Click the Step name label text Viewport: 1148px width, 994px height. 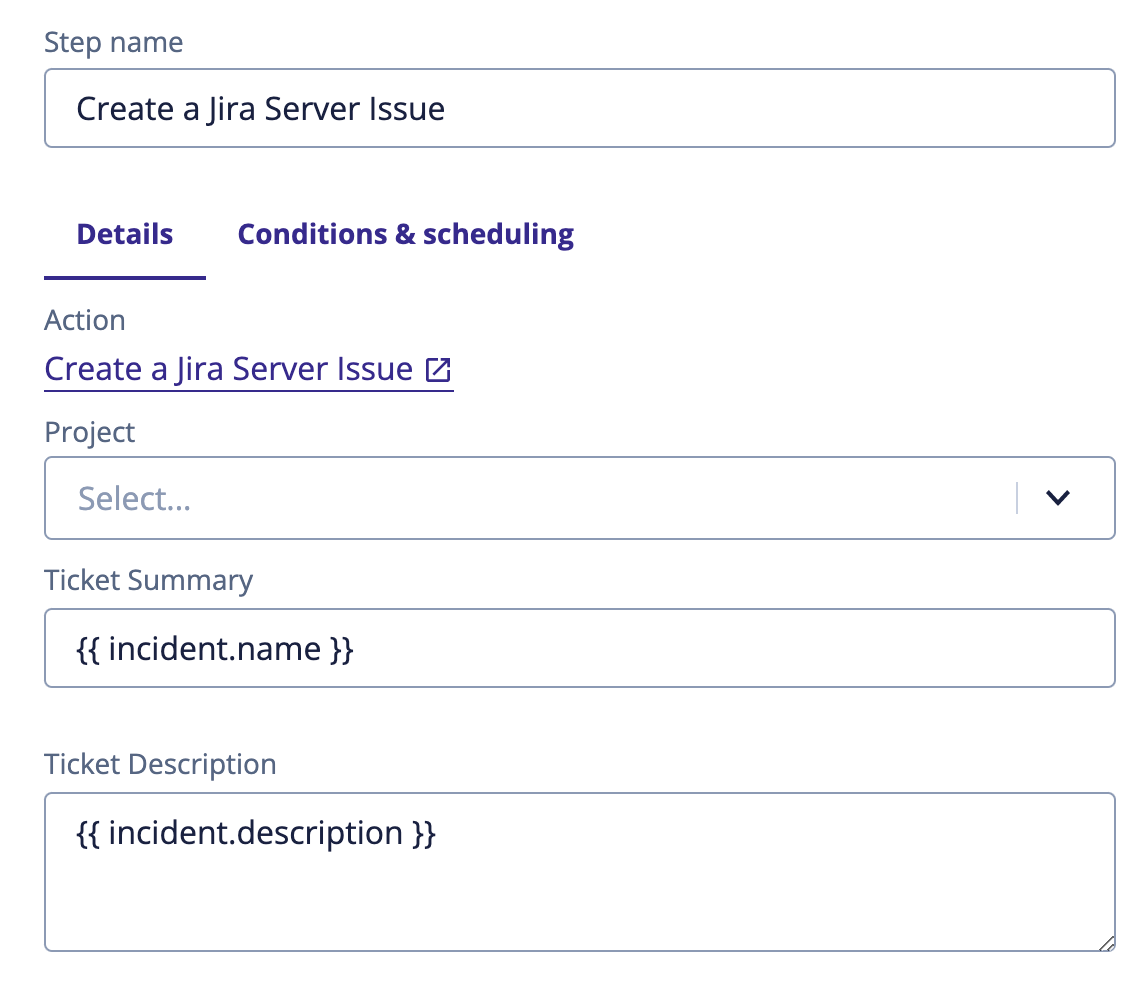point(113,42)
